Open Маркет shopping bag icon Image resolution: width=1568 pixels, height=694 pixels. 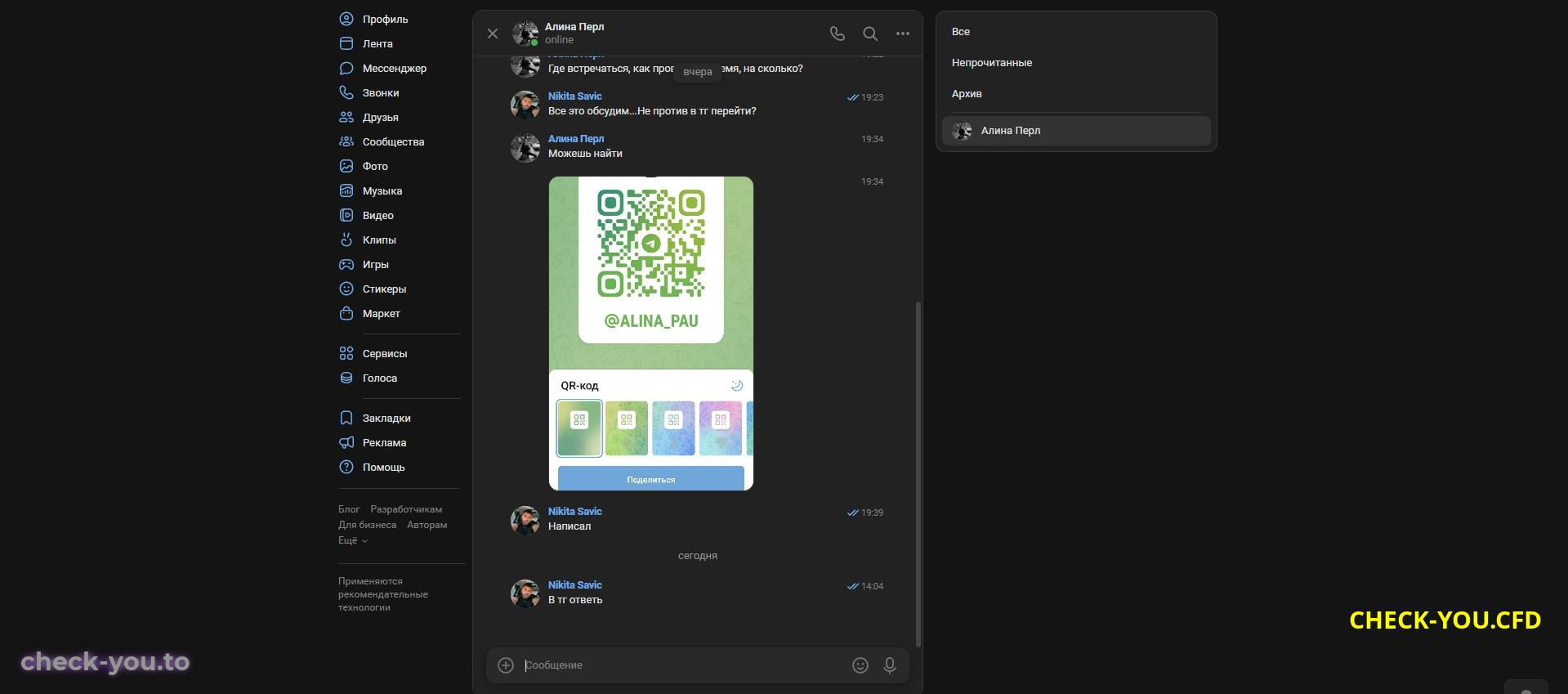(x=346, y=313)
